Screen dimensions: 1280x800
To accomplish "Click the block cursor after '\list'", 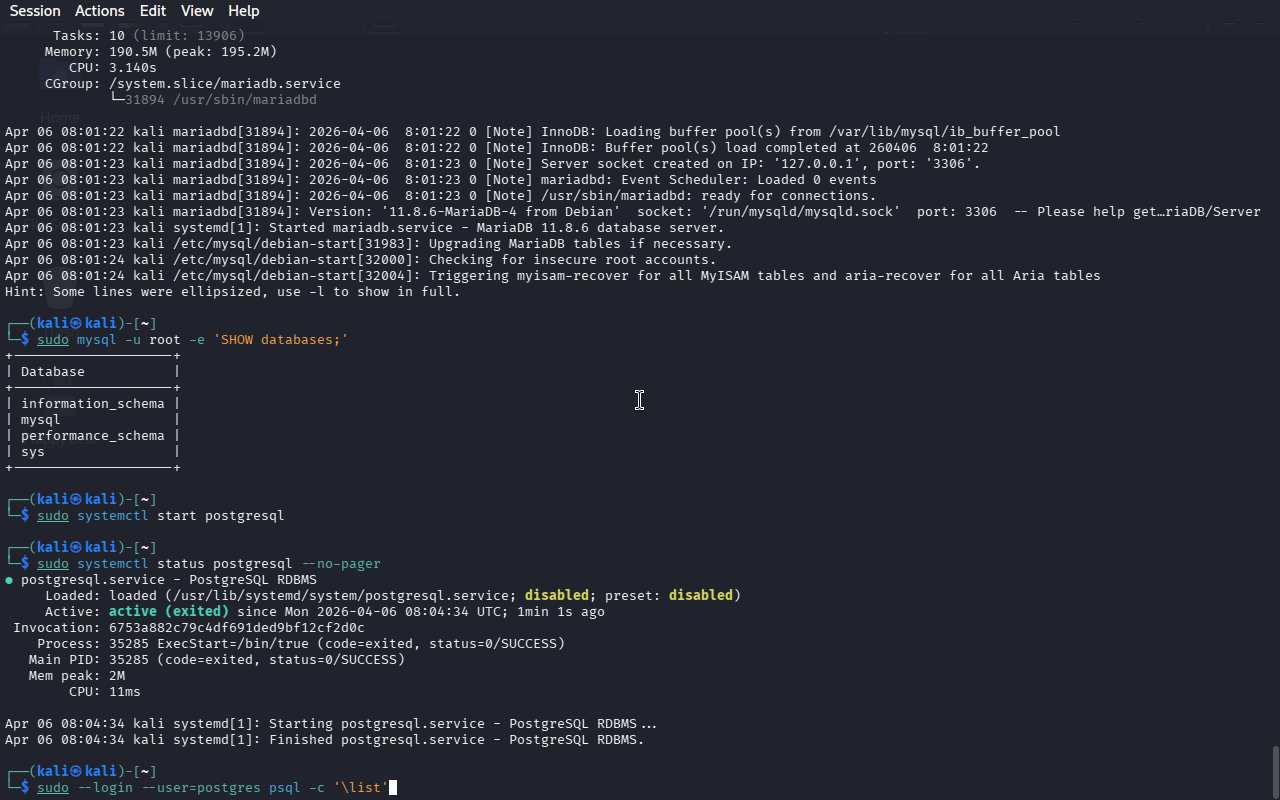I will click(393, 788).
